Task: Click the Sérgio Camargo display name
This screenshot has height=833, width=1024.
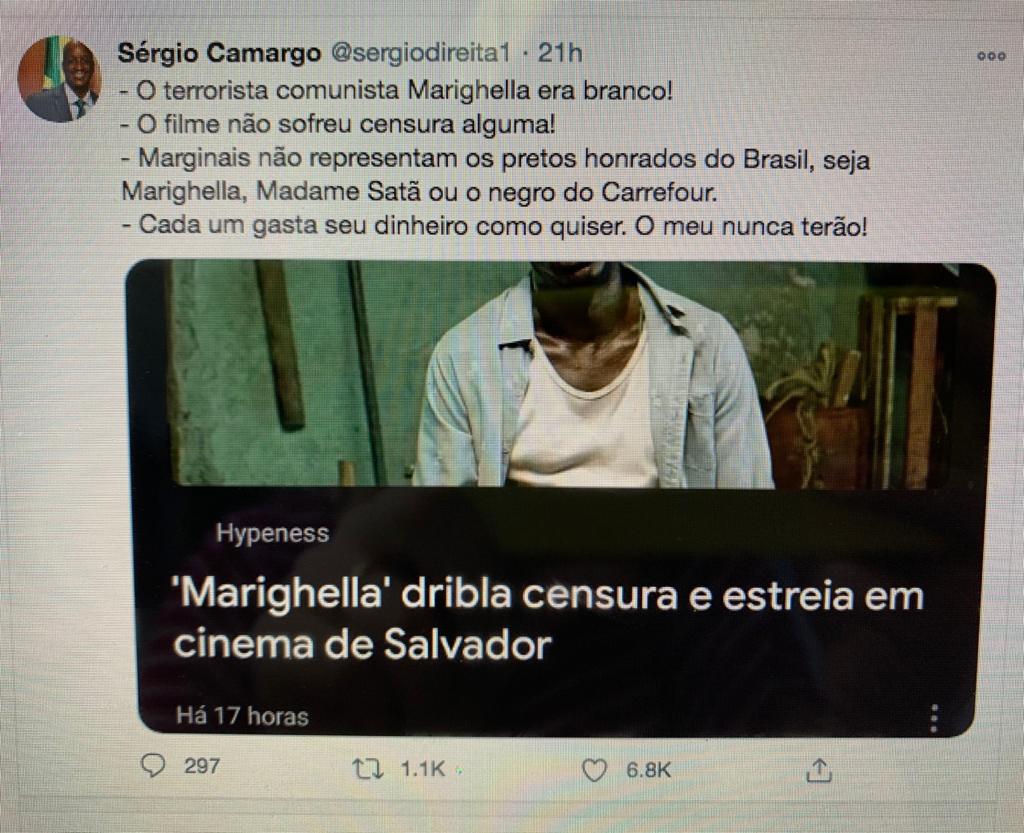Action: tap(219, 52)
